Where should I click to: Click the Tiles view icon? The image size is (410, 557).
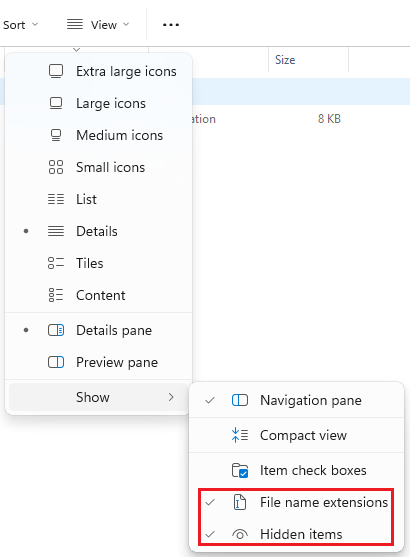(x=56, y=263)
